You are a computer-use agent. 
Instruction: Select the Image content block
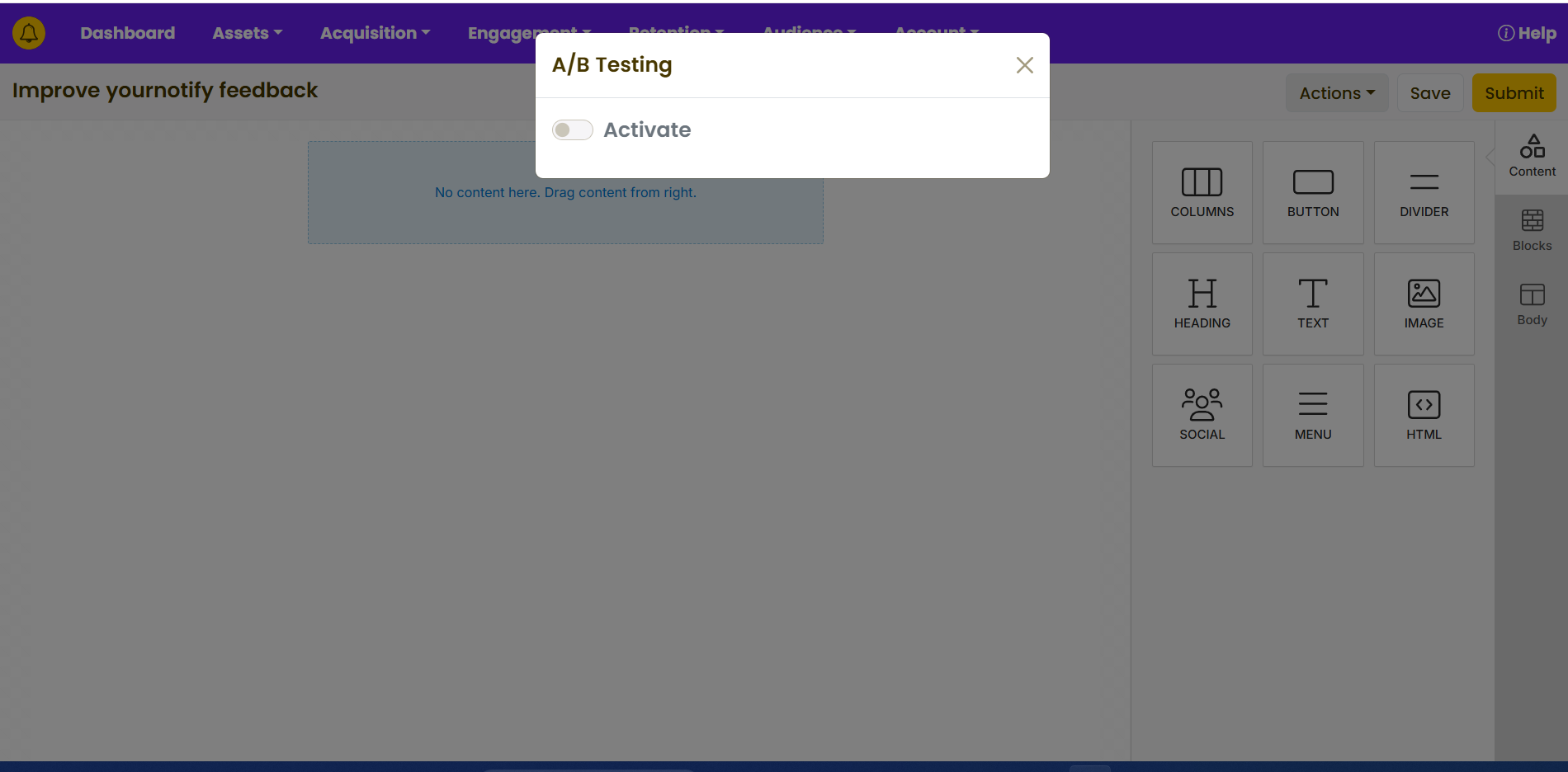point(1424,304)
